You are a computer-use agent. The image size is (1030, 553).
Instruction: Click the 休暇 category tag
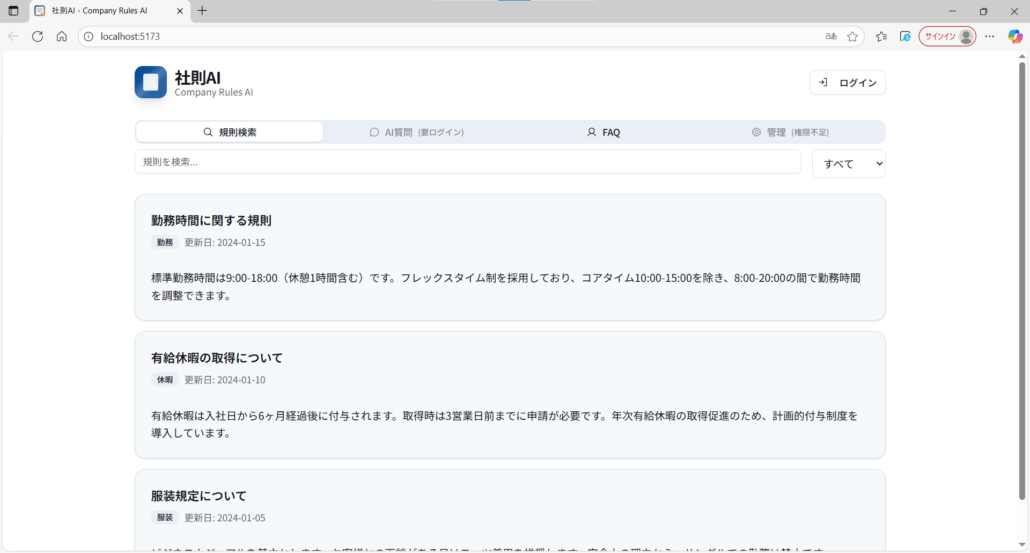click(x=164, y=380)
